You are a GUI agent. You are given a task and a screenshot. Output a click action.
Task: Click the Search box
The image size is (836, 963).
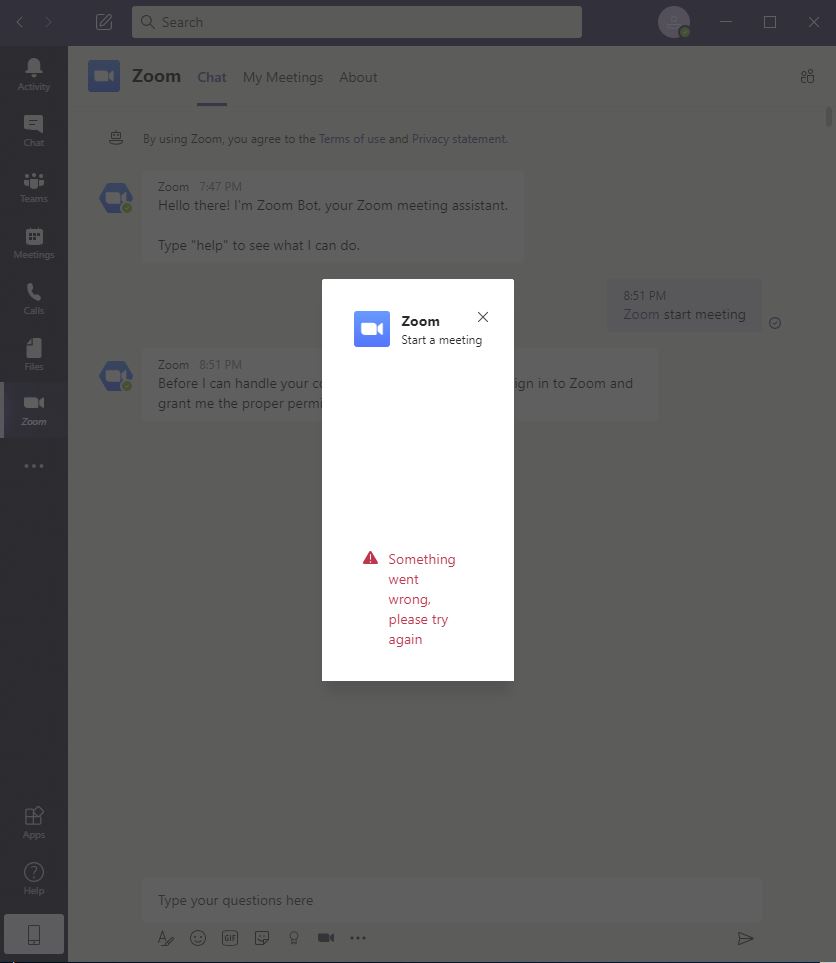pos(357,22)
